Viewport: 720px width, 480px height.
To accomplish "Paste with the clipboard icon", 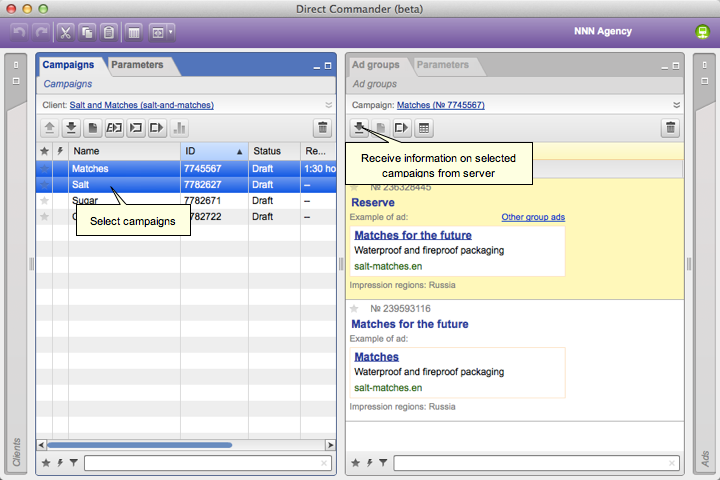I will click(x=109, y=33).
